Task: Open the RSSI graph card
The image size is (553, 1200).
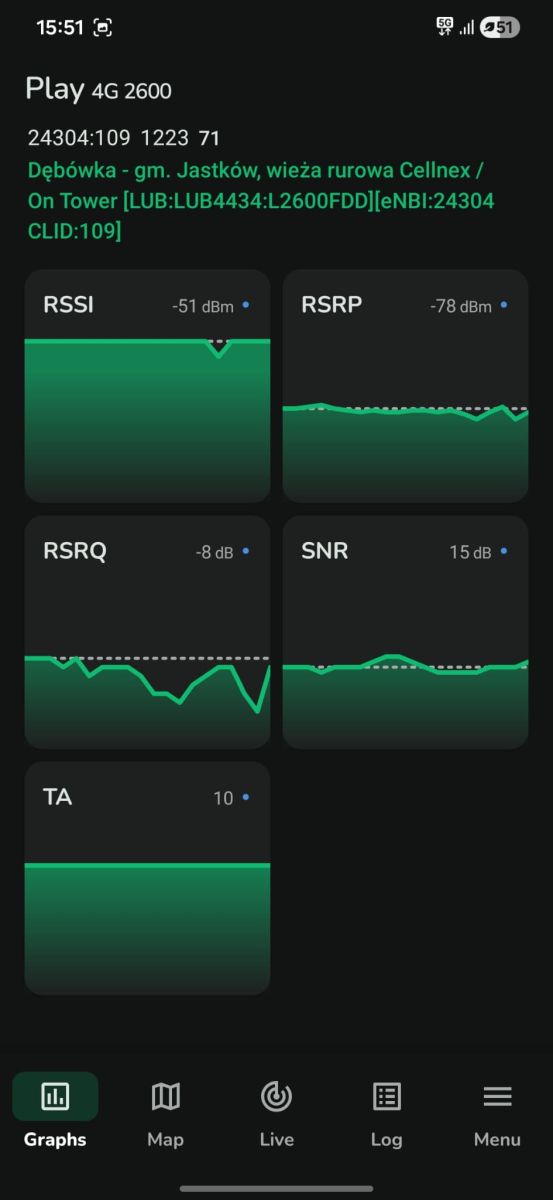Action: [147, 386]
